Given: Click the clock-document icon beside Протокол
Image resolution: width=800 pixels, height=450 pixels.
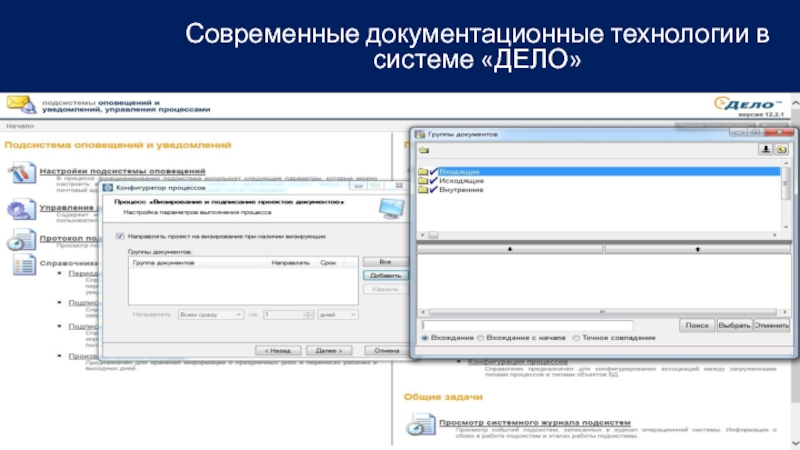Looking at the screenshot, I should 21,240.
